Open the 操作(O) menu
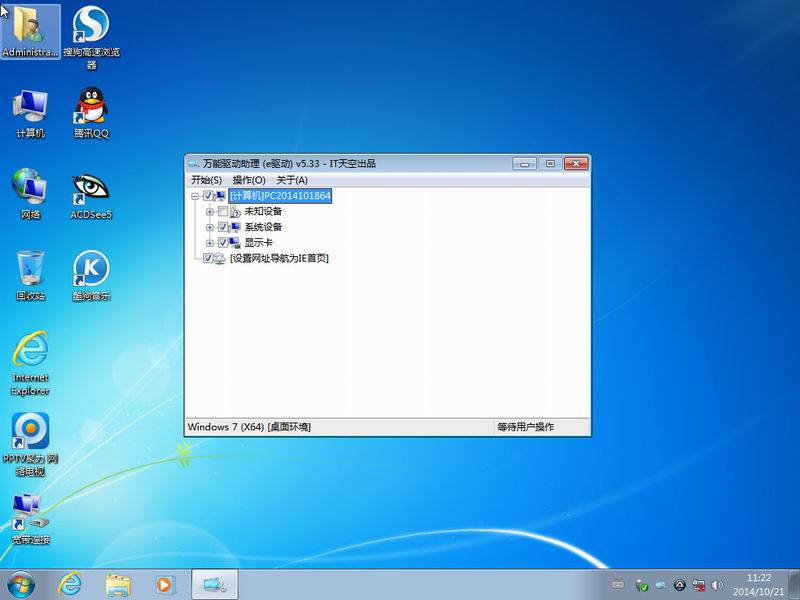The width and height of the screenshot is (800, 600). coord(249,180)
